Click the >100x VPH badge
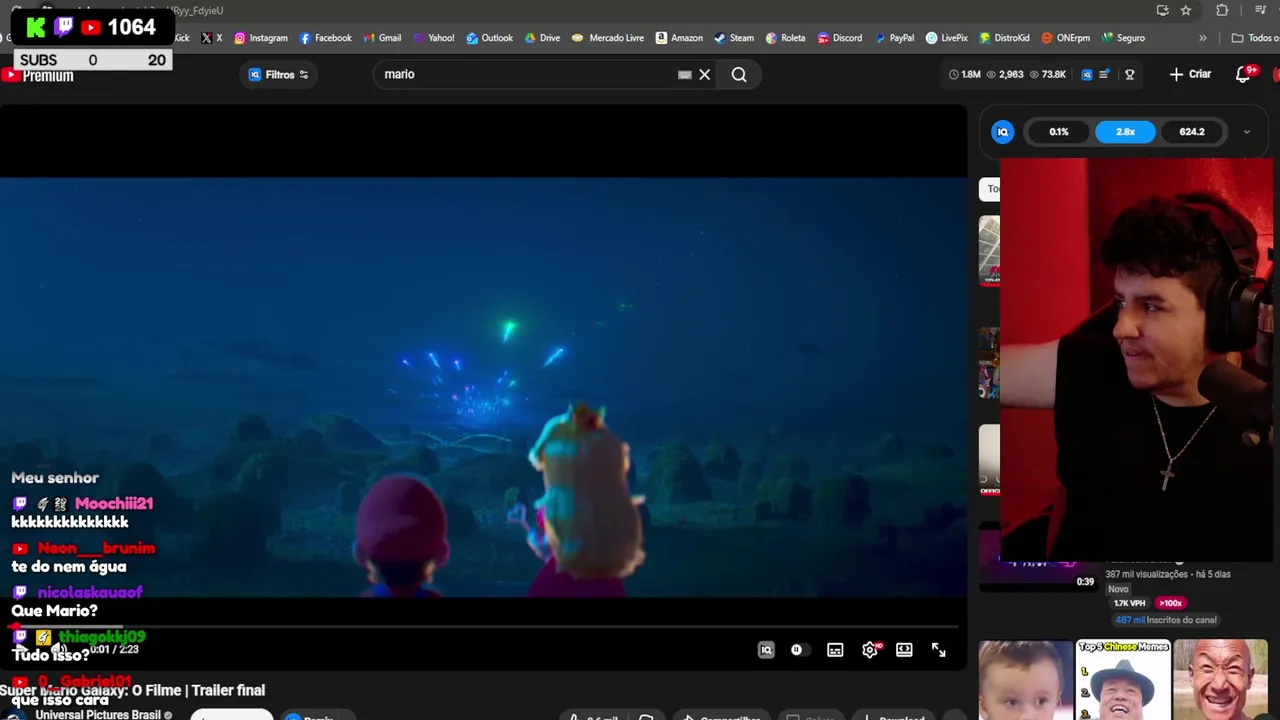 [1170, 603]
